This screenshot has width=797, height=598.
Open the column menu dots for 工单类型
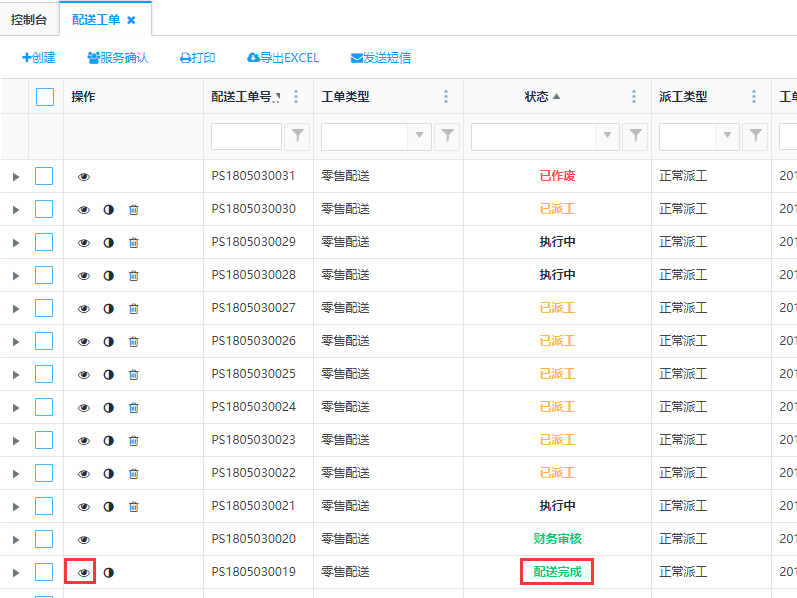446,97
